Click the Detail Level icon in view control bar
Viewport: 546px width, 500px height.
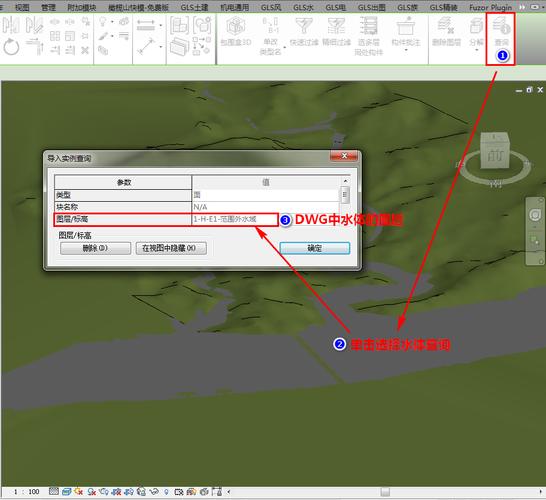point(54,492)
